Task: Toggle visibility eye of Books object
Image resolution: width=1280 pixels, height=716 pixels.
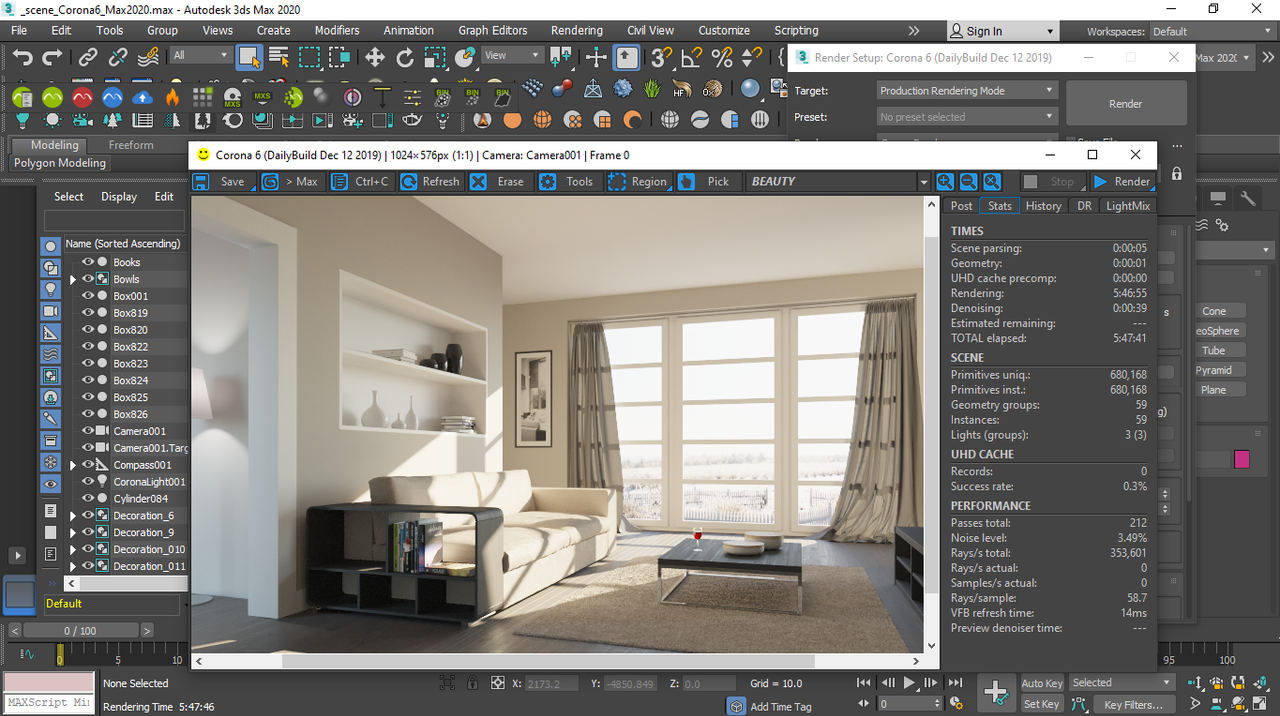Action: pyautogui.click(x=87, y=262)
